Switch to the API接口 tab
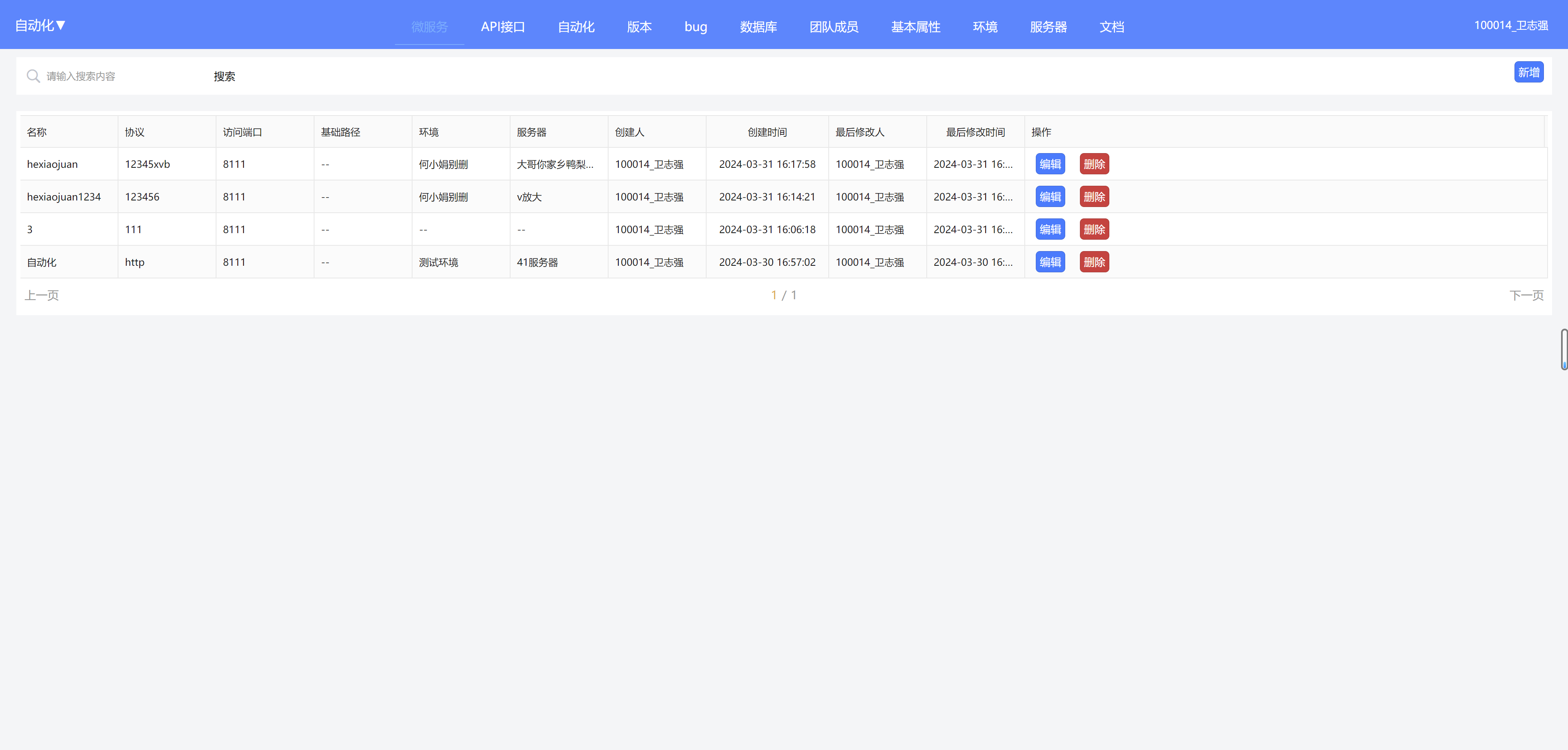 click(x=503, y=27)
